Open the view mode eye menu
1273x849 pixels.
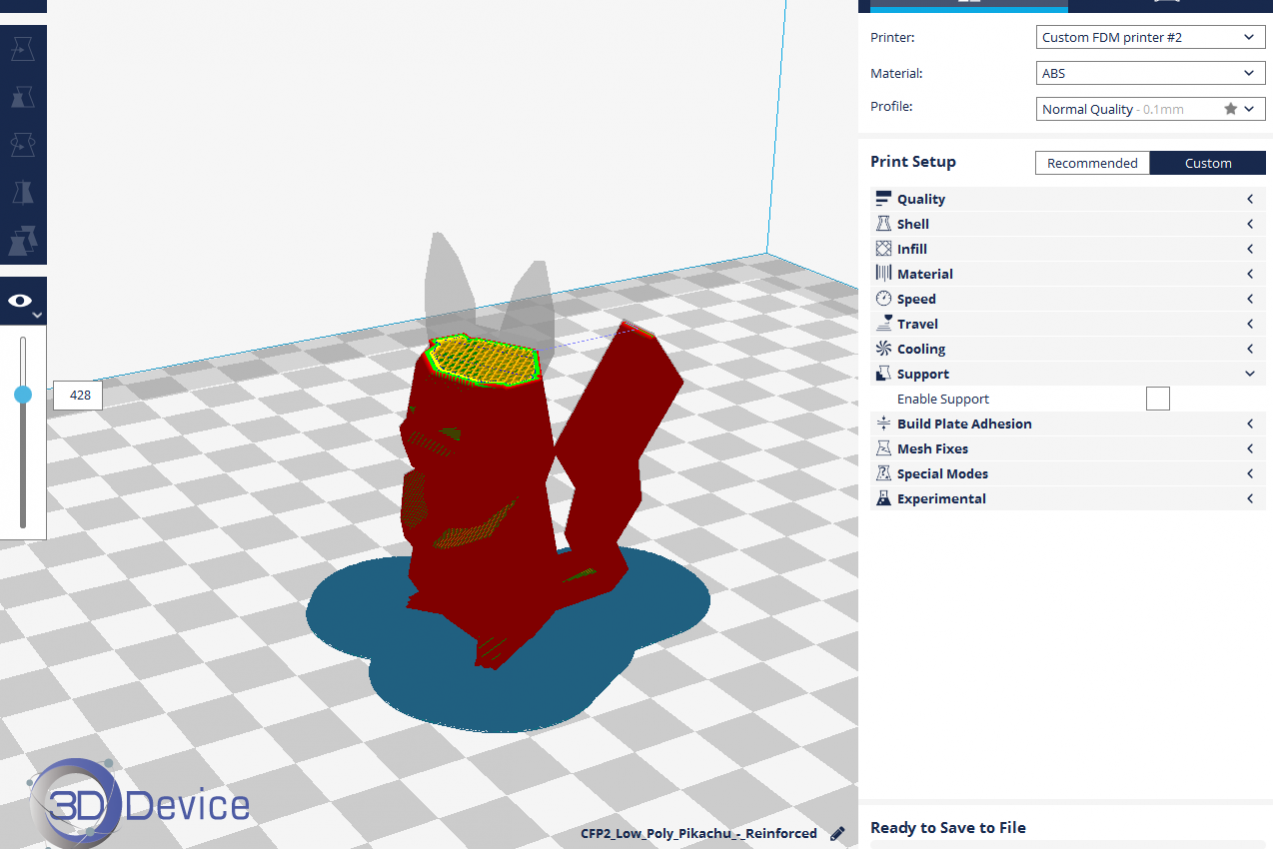click(x=23, y=301)
